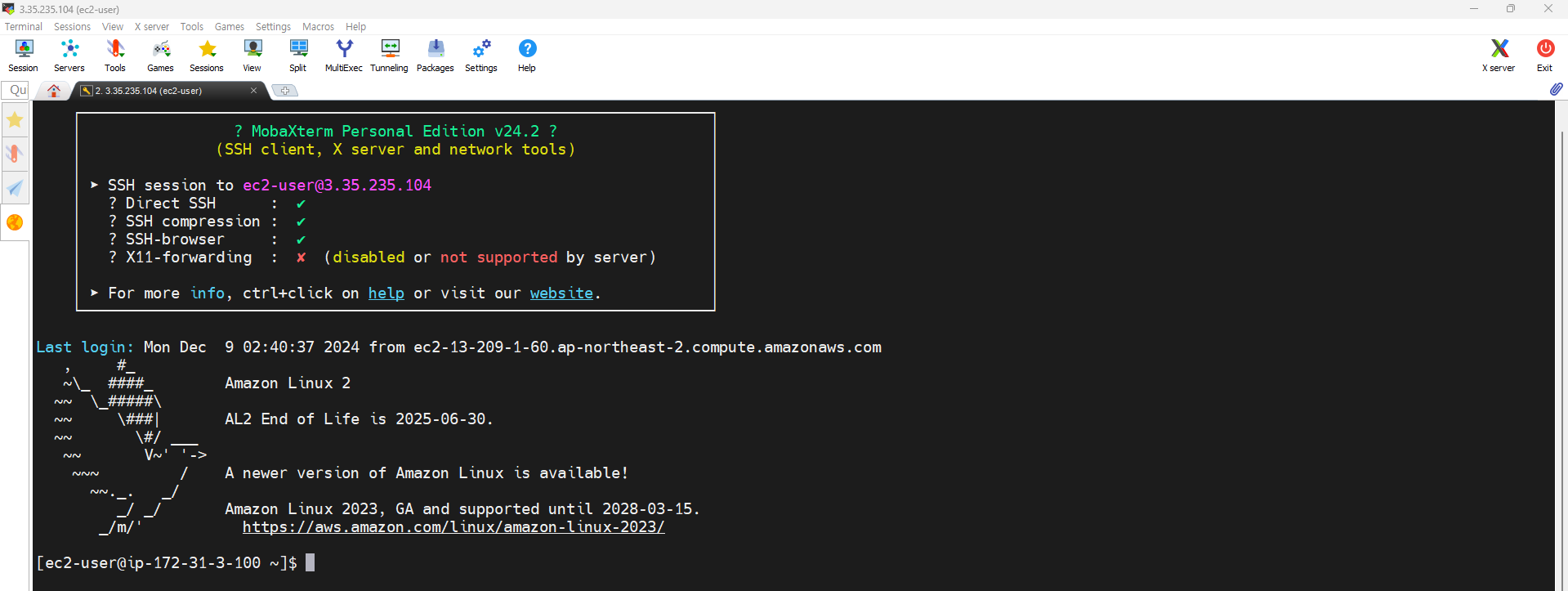The height and width of the screenshot is (591, 1568).
Task: Click the red Exit power icon
Action: (x=1545, y=56)
